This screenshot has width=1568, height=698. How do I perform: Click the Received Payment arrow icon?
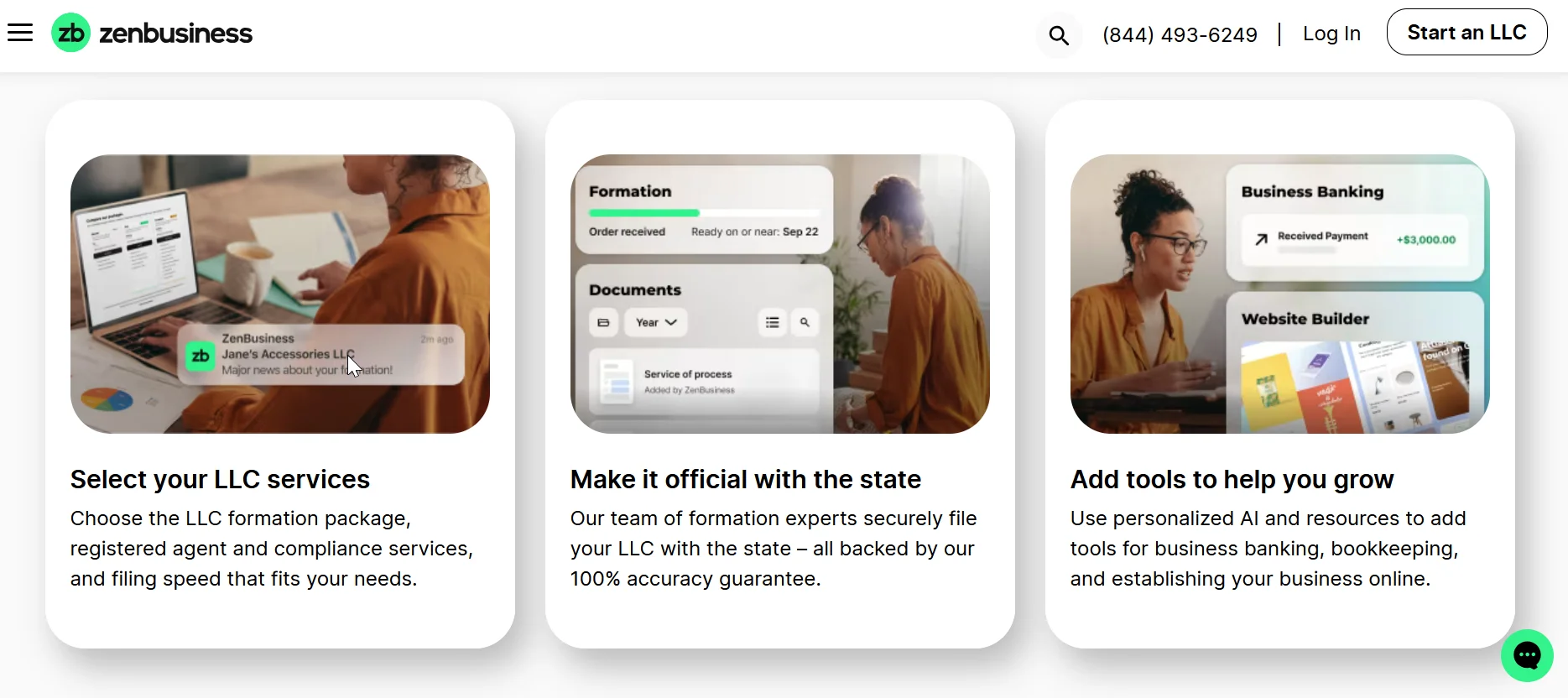(1261, 239)
